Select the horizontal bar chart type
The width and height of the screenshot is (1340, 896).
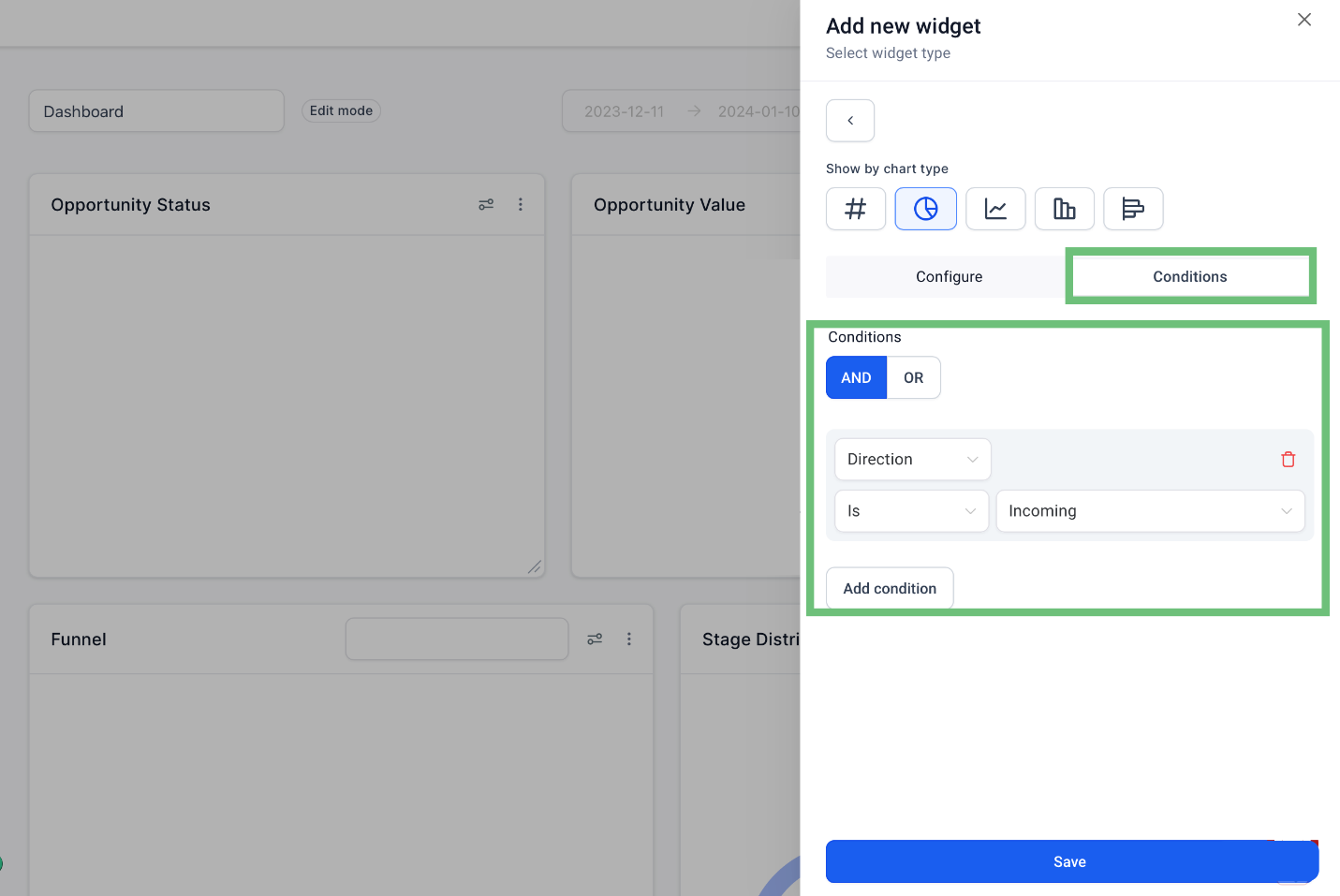(1133, 209)
